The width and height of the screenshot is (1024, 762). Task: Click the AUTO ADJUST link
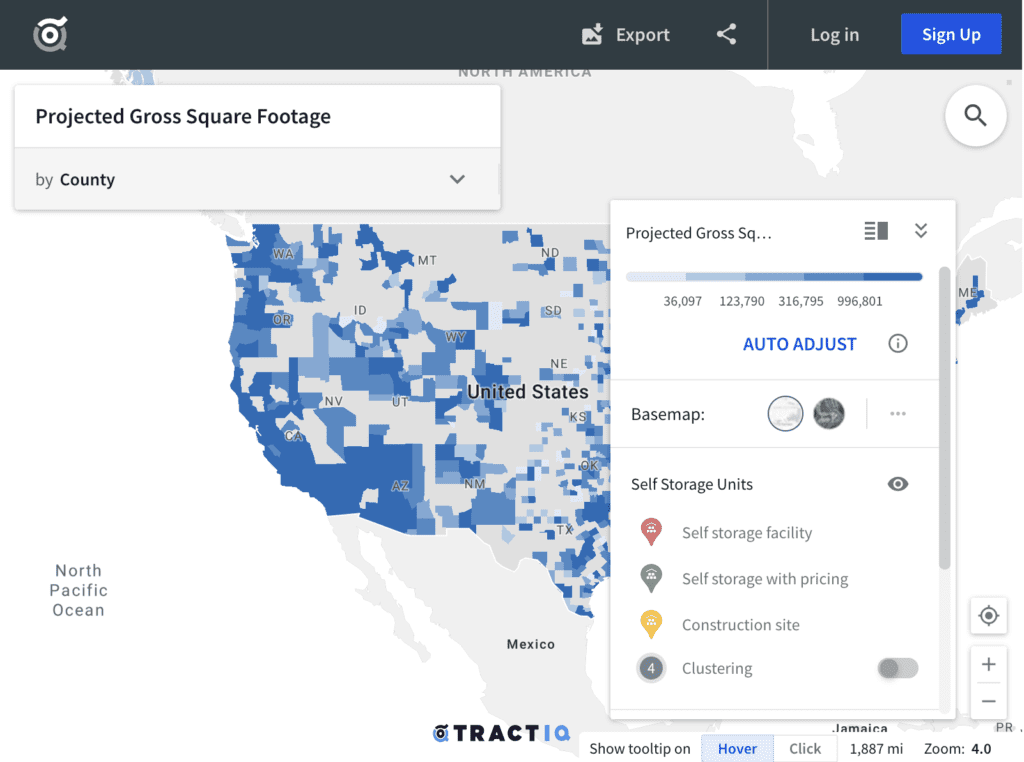(x=799, y=343)
